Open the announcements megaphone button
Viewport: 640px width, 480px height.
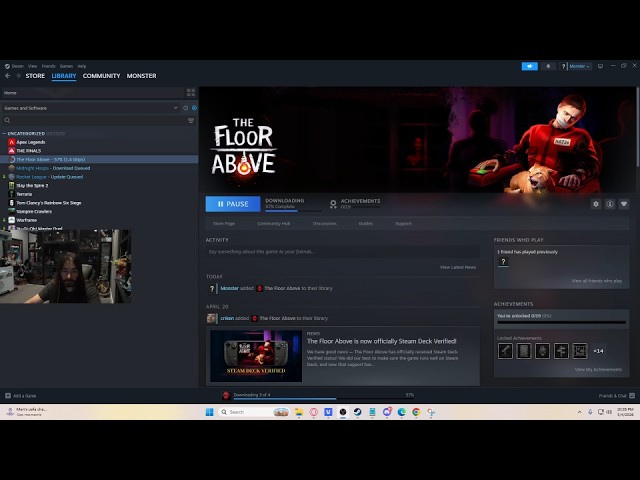coord(529,66)
